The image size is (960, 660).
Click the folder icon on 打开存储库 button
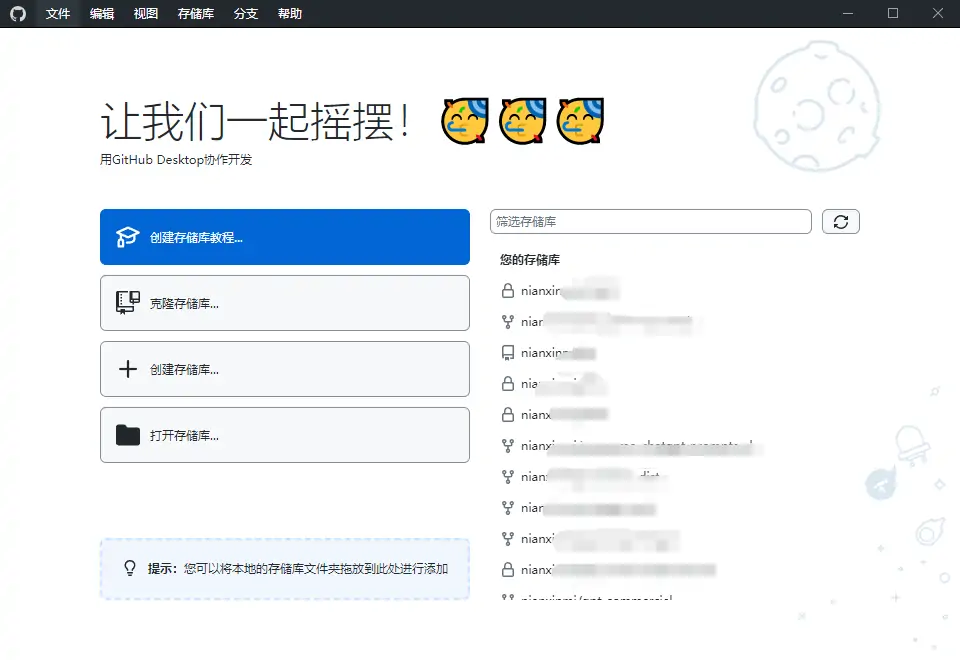(126, 434)
